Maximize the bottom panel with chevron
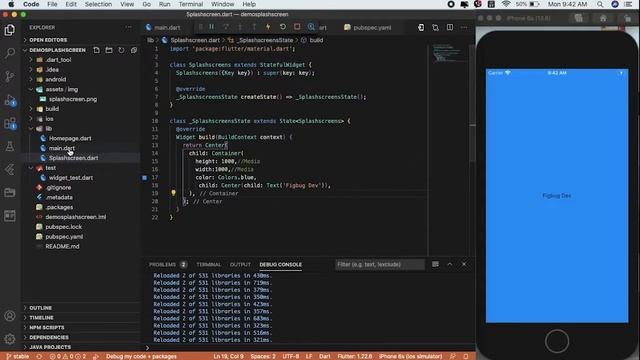Viewport: 640px width, 360px height. coord(449,264)
